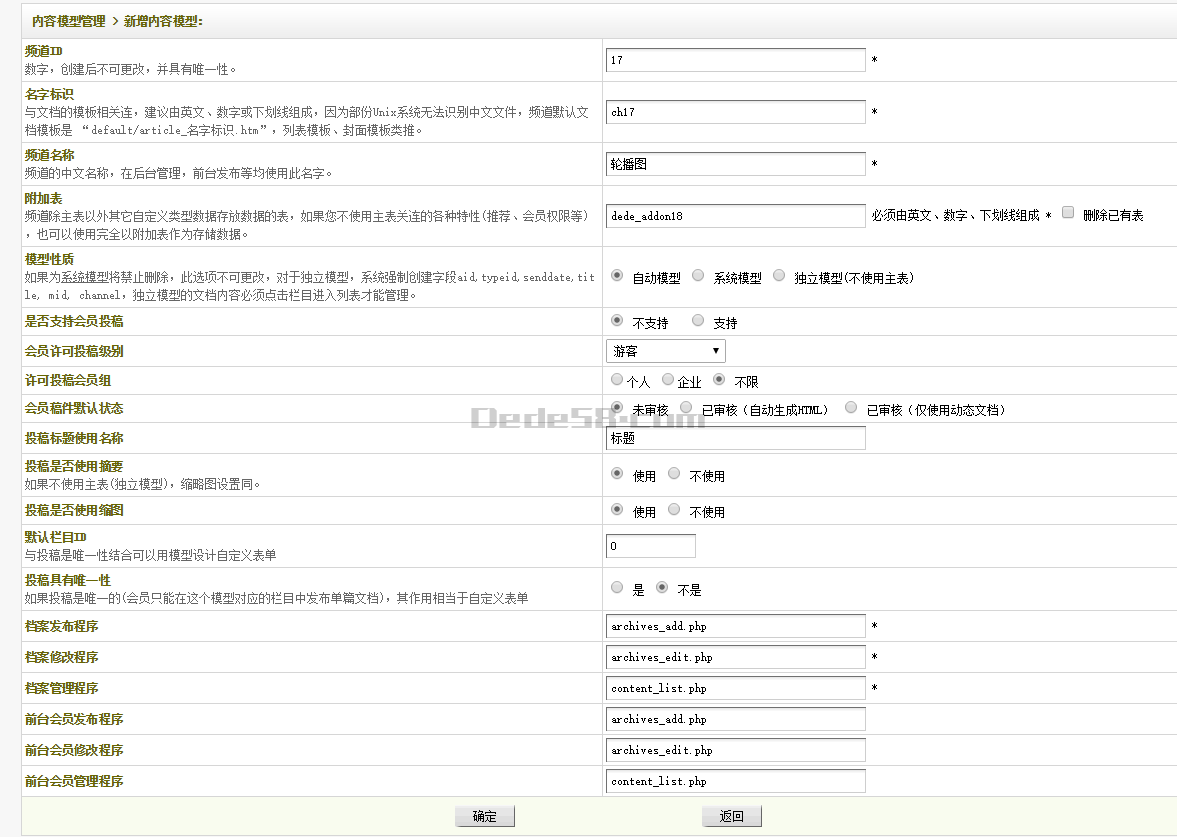1177x837 pixels.
Task: Set 投稿具有唯一性 to 是
Action: pyautogui.click(x=617, y=588)
